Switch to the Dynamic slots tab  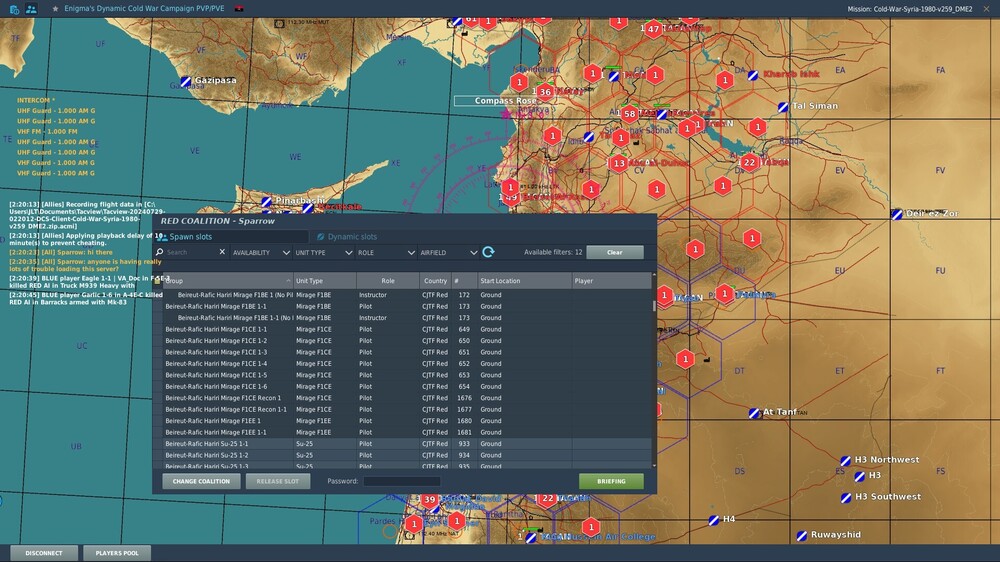tap(352, 237)
